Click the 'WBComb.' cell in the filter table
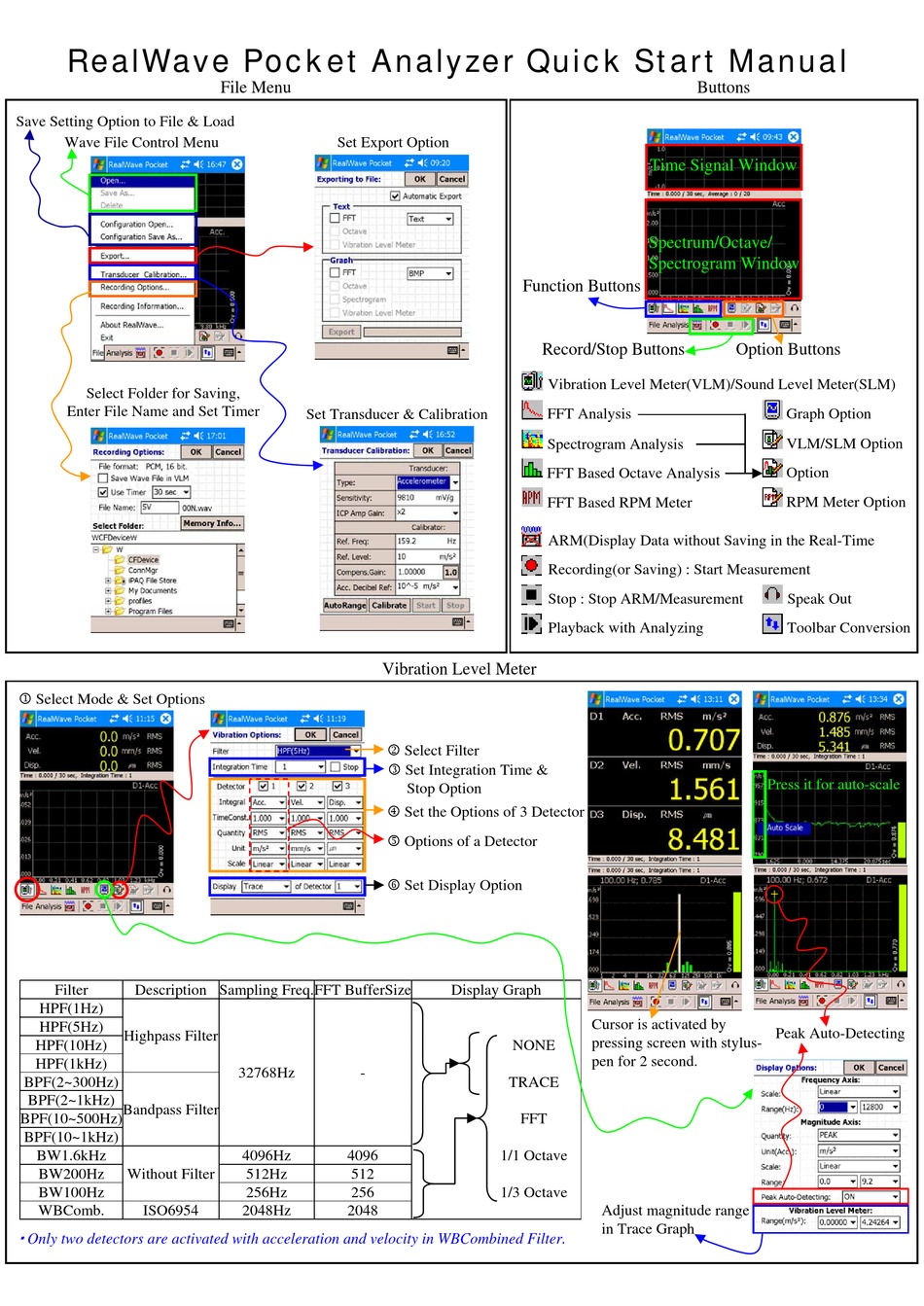This screenshot has height=1306, width=924. (x=71, y=1211)
